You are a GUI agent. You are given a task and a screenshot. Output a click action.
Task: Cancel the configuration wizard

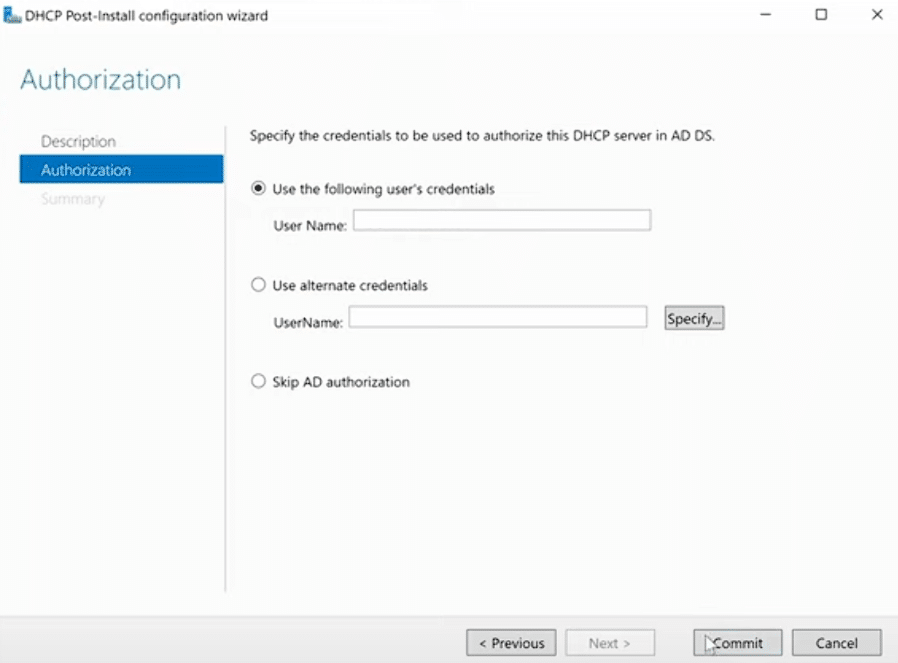[x=836, y=643]
